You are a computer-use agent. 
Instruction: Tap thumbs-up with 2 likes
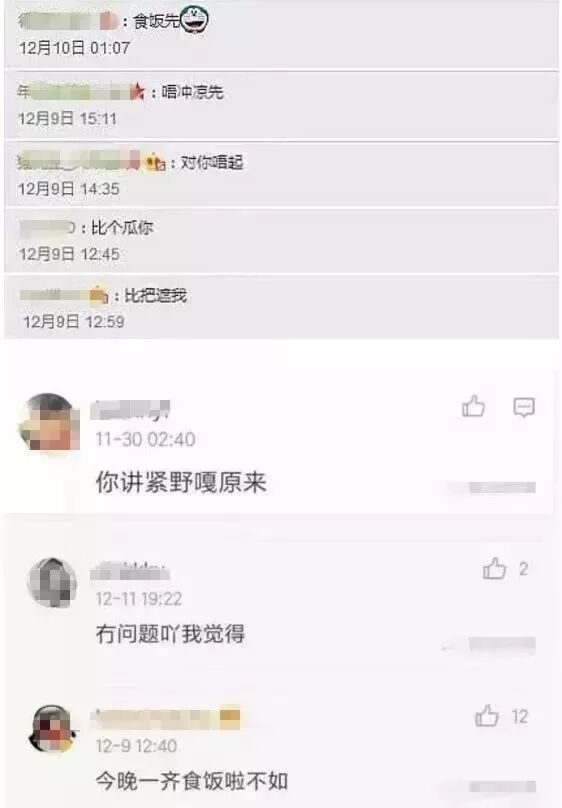[494, 568]
